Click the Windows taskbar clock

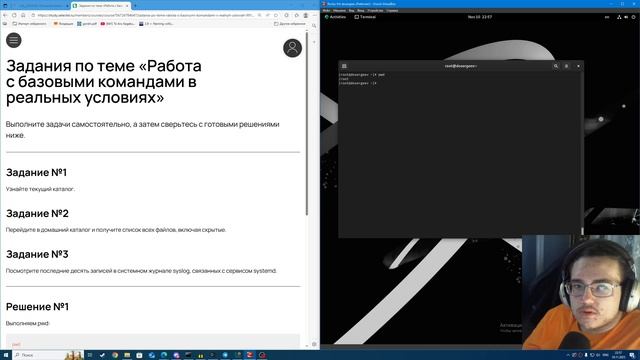(618, 355)
